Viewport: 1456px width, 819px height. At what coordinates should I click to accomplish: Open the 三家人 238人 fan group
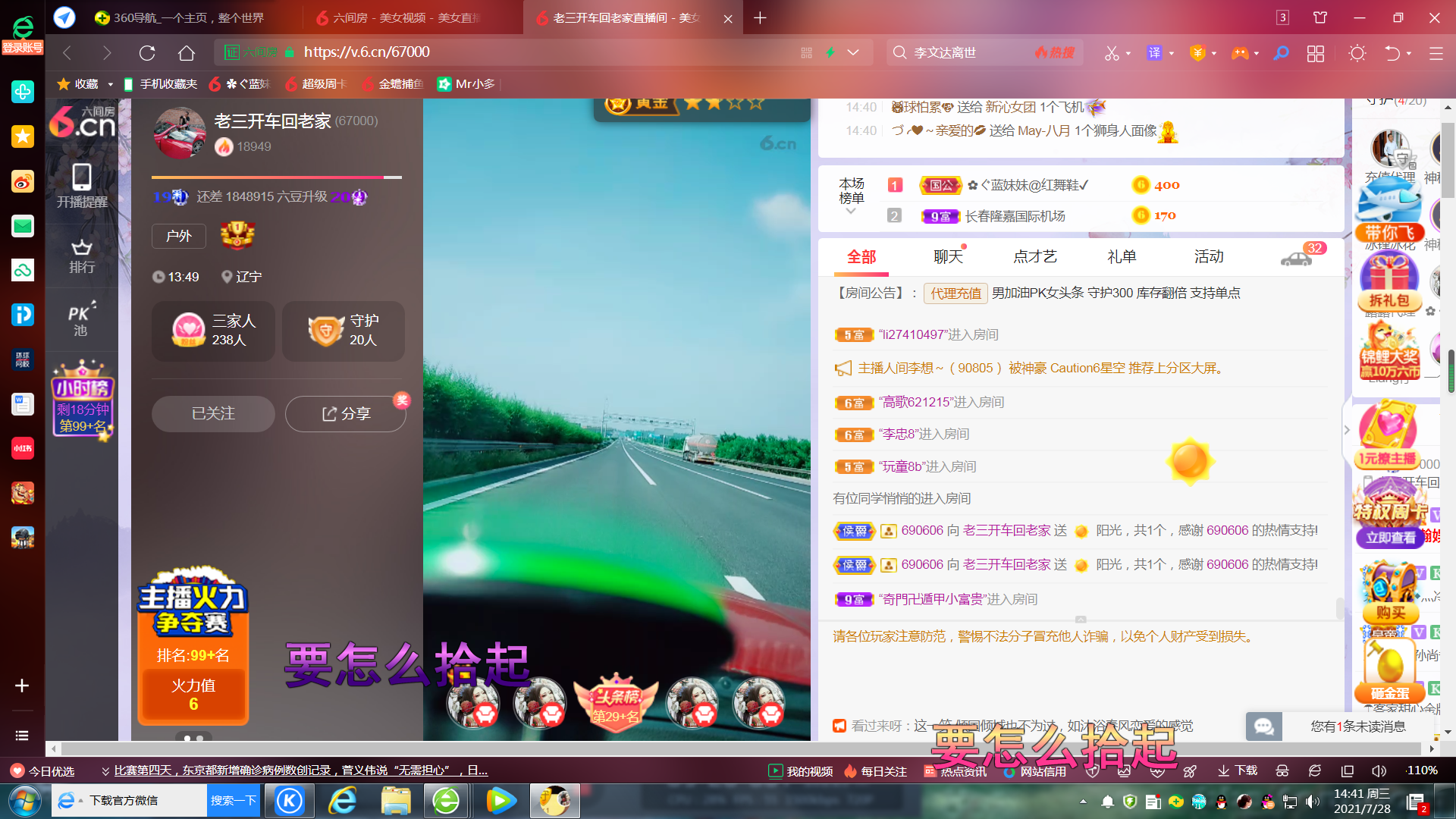click(x=213, y=331)
